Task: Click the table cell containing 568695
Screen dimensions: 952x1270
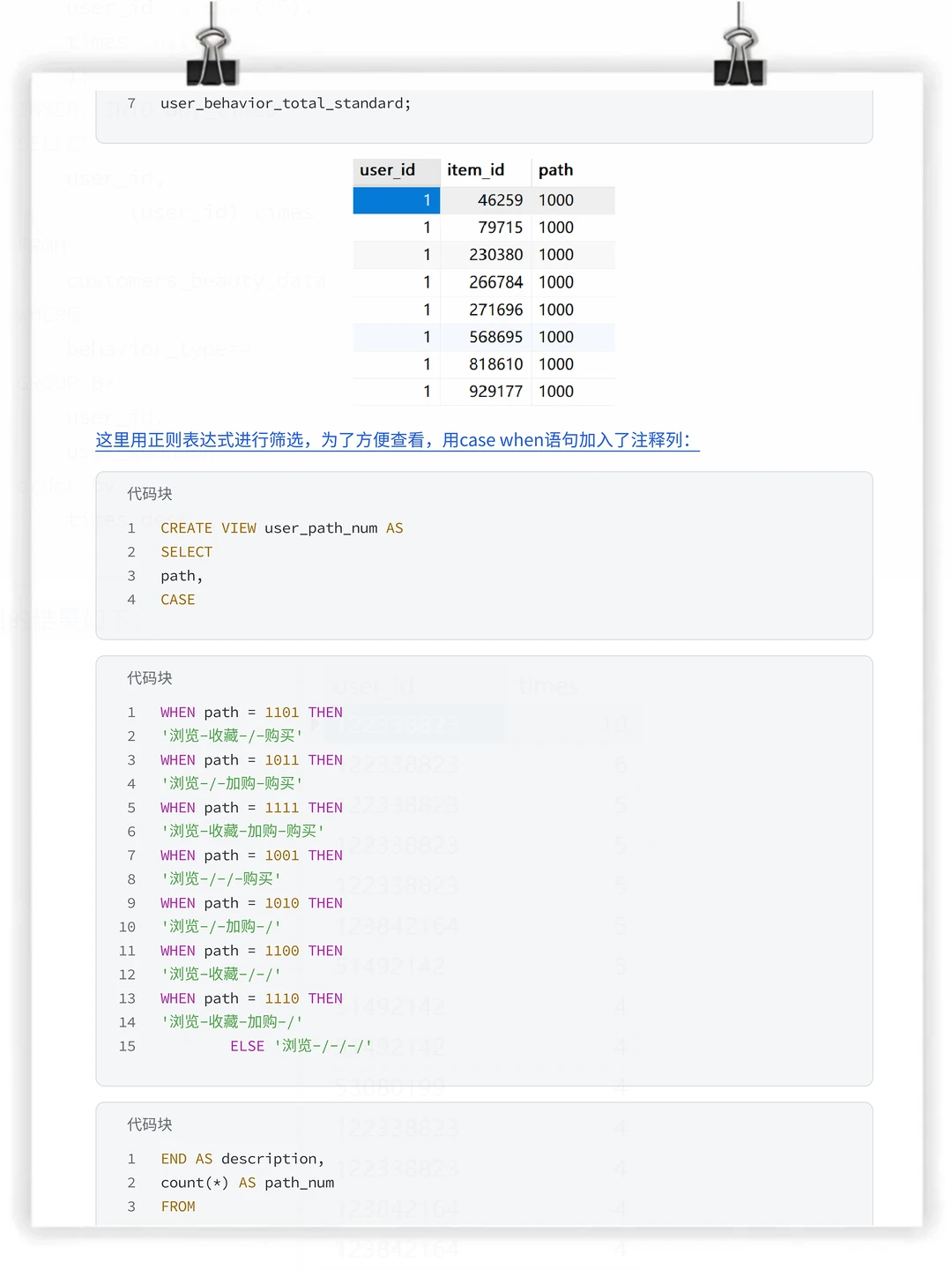Action: click(x=498, y=337)
